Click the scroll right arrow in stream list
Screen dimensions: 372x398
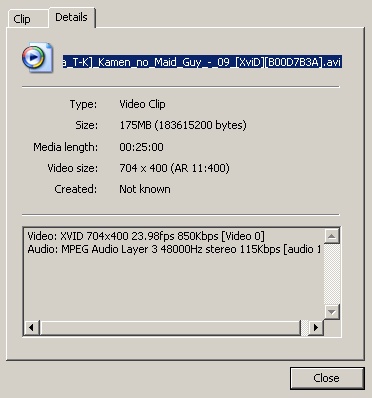pos(315,328)
